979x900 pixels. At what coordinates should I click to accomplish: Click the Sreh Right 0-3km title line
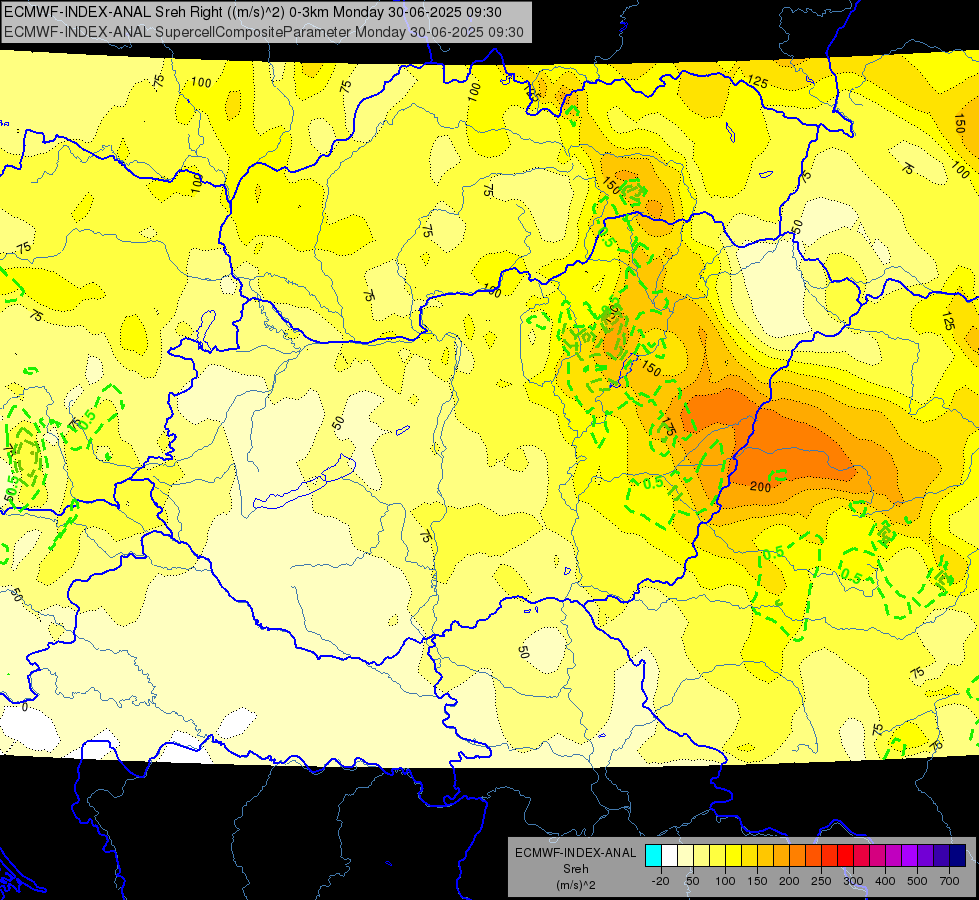[253, 12]
